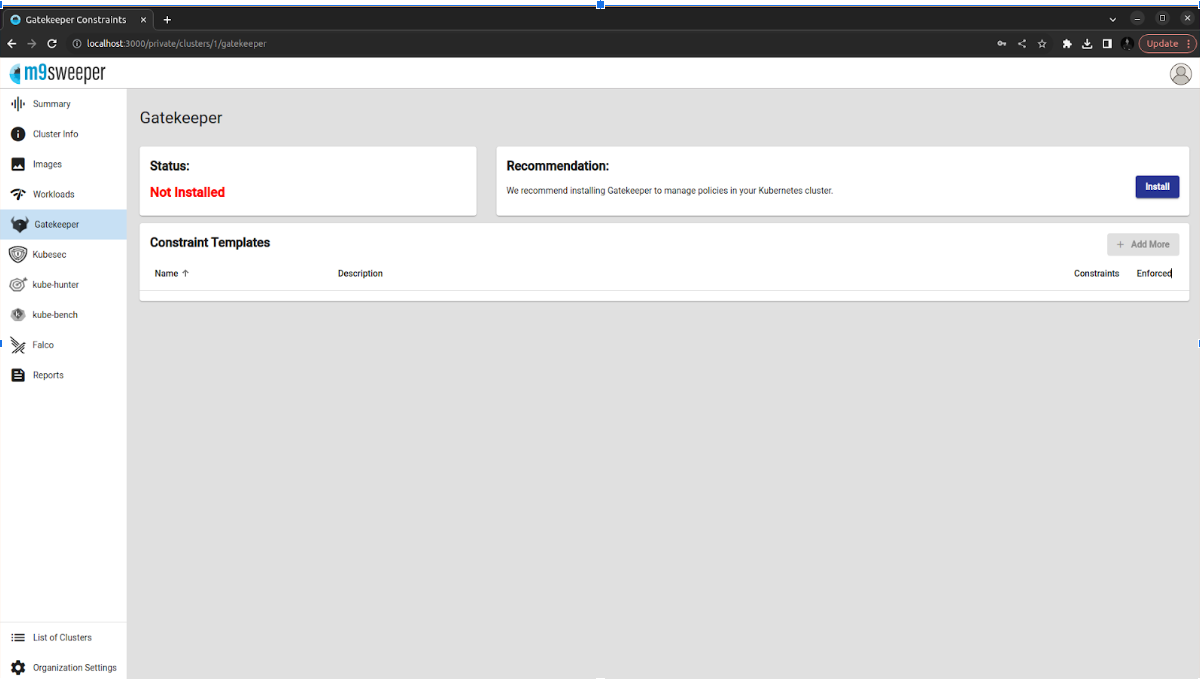Viewport: 1200px width, 679px height.
Task: Expand the browser tab search chevron
Action: tap(1113, 19)
